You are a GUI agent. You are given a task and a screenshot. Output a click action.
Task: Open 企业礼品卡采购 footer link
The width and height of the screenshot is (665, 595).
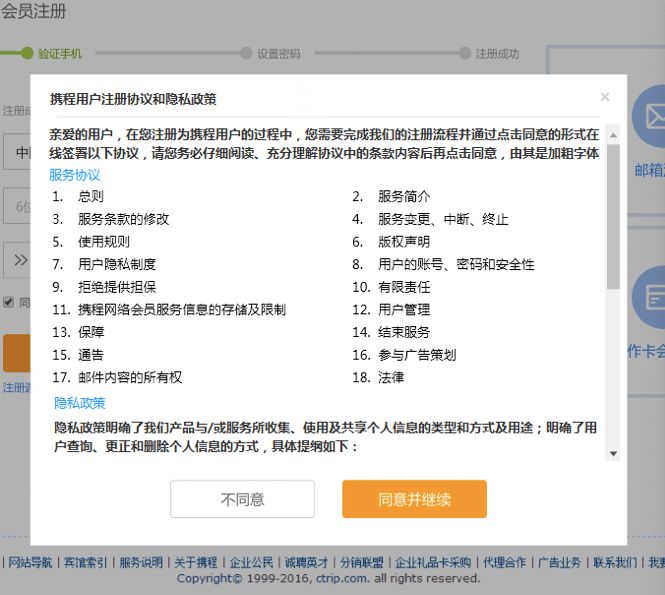433,562
